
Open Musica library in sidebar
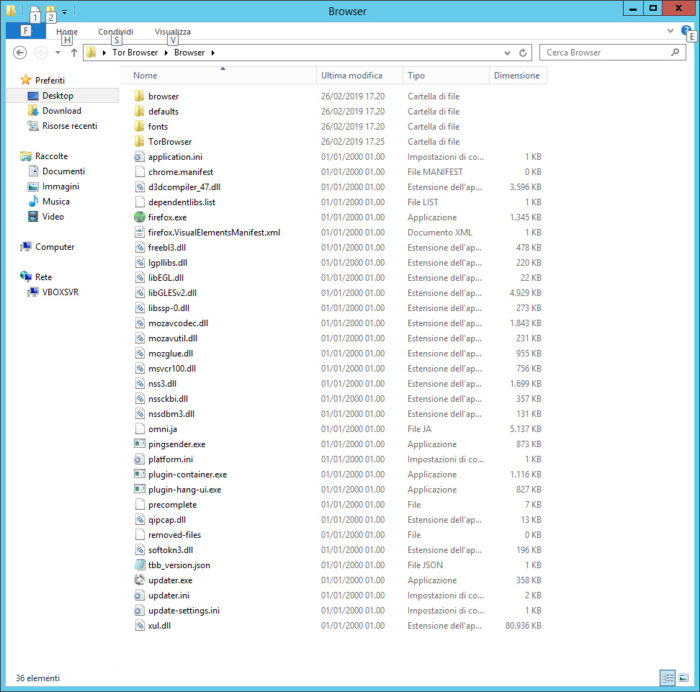point(56,201)
